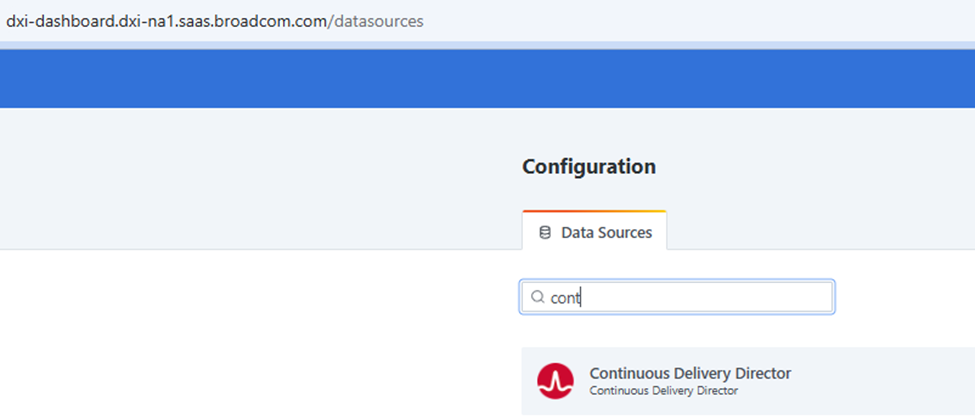The width and height of the screenshot is (975, 420).
Task: Click the "Configuration" page heading
Action: (589, 167)
